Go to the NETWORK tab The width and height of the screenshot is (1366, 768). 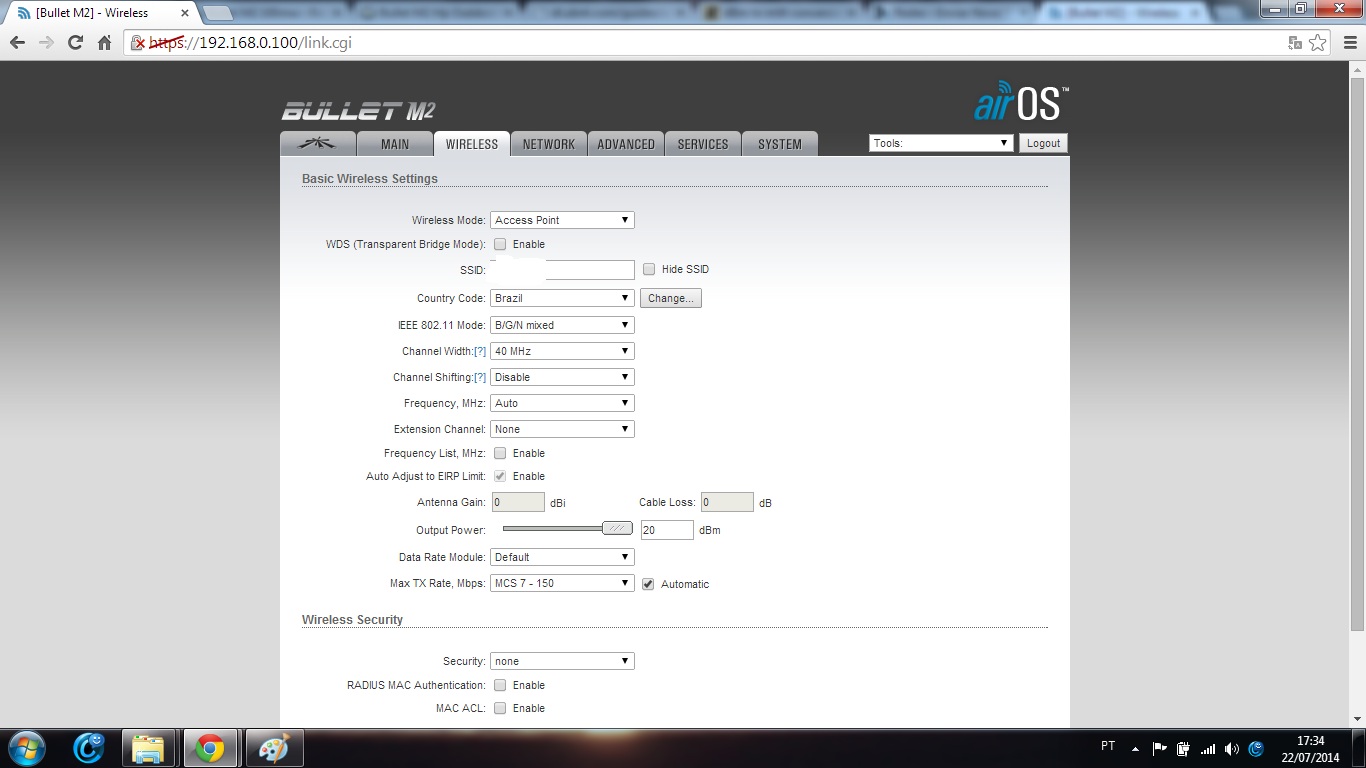click(549, 144)
